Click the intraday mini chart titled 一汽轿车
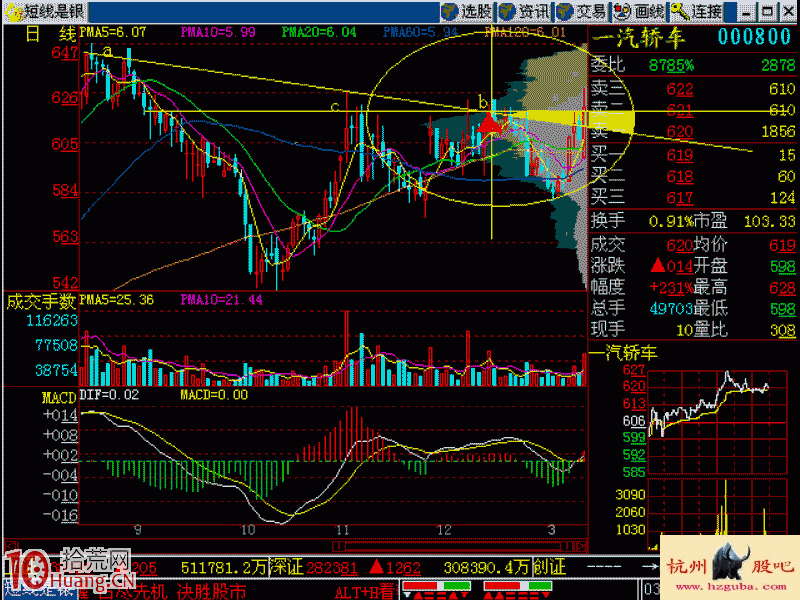Image resolution: width=800 pixels, height=600 pixels. click(x=717, y=422)
